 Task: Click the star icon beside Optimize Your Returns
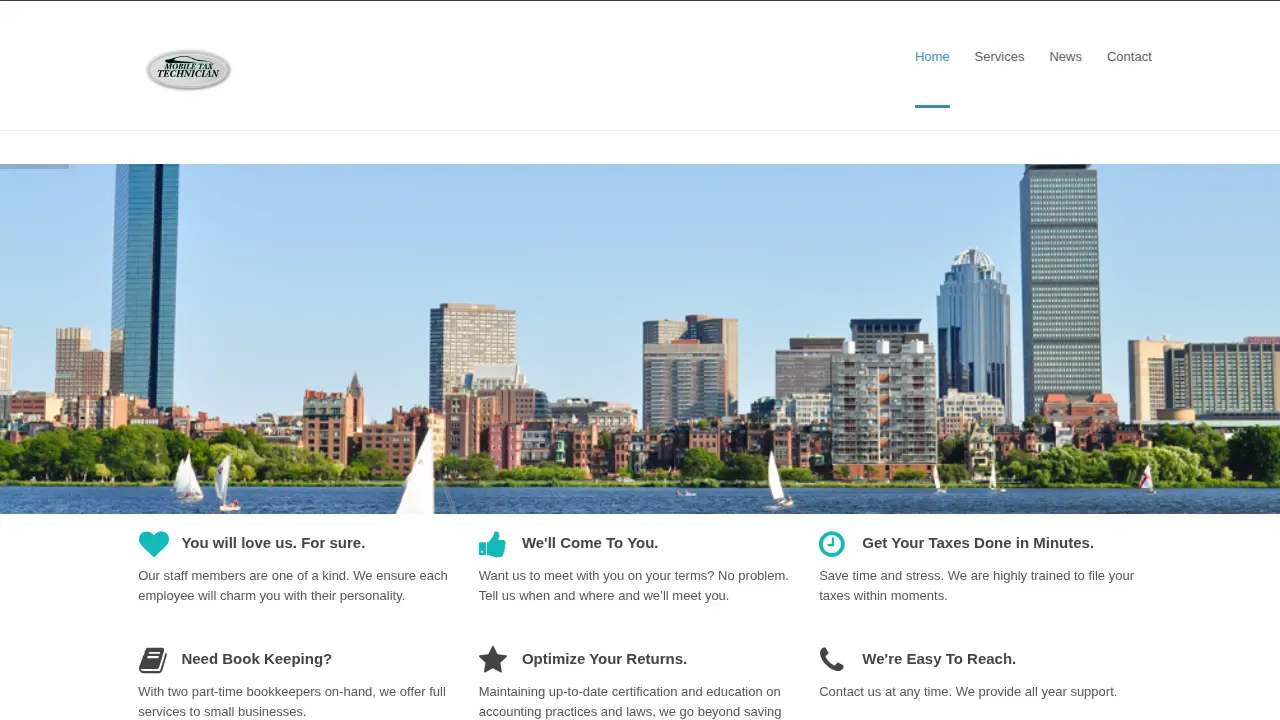click(x=493, y=660)
